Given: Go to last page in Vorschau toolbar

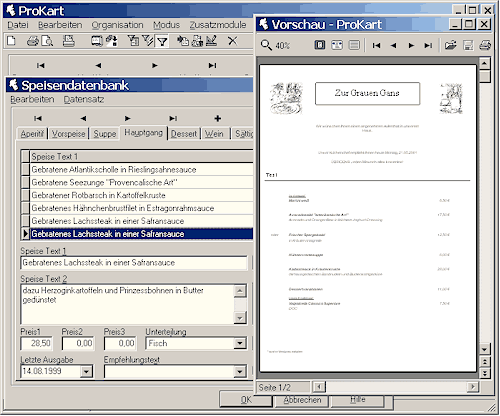Looking at the screenshot, I should coord(428,45).
